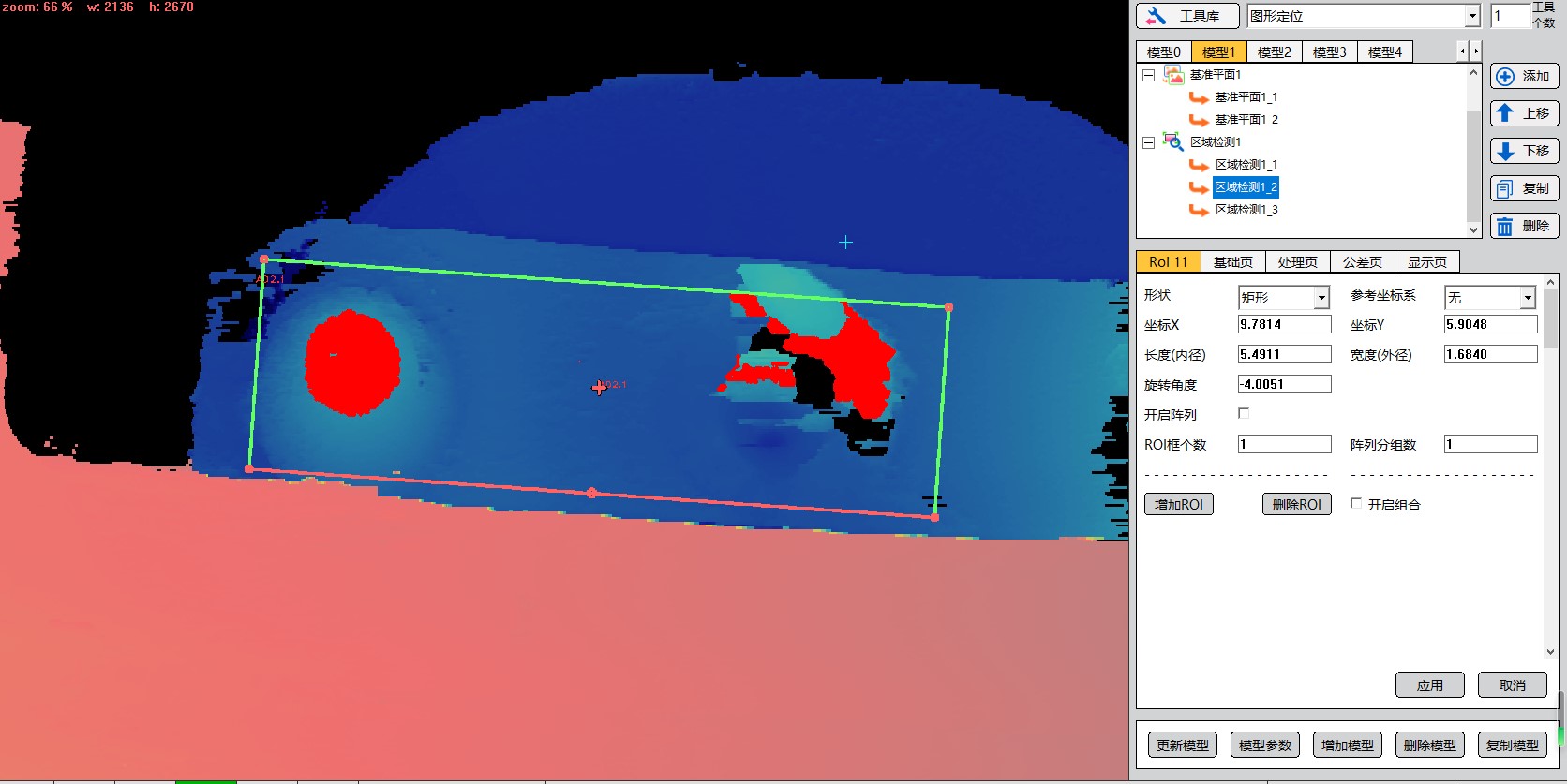The height and width of the screenshot is (784, 1567).
Task: Click the 删除 trash icon button
Action: point(1524,226)
